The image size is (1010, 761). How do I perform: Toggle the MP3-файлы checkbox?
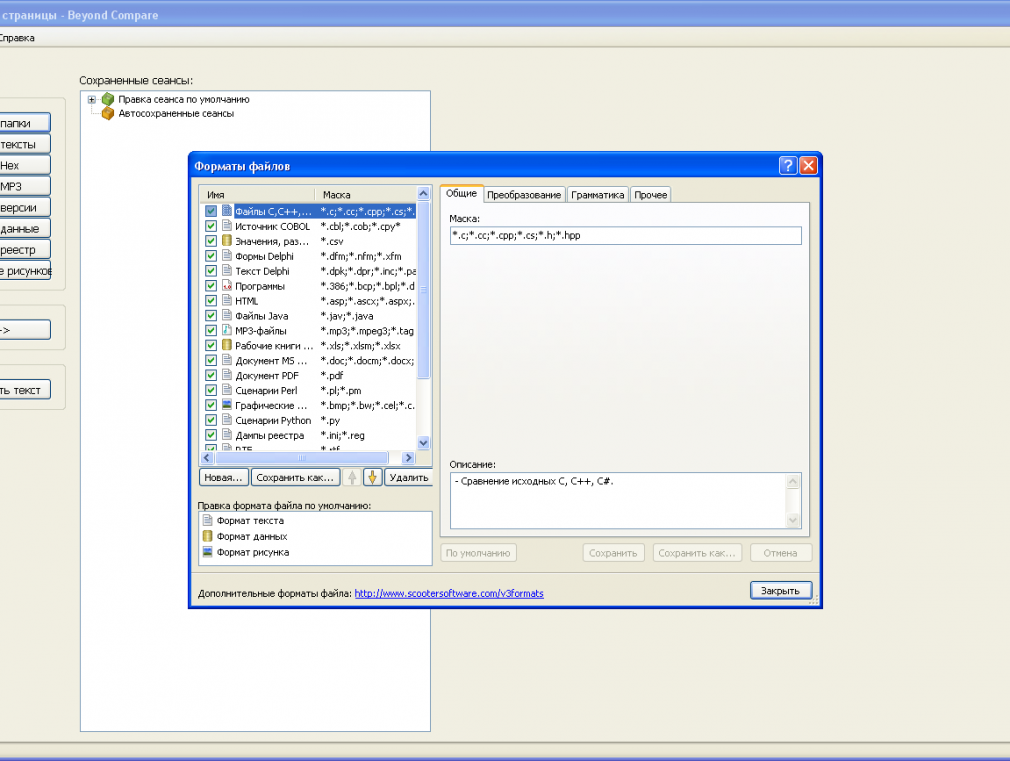click(211, 330)
